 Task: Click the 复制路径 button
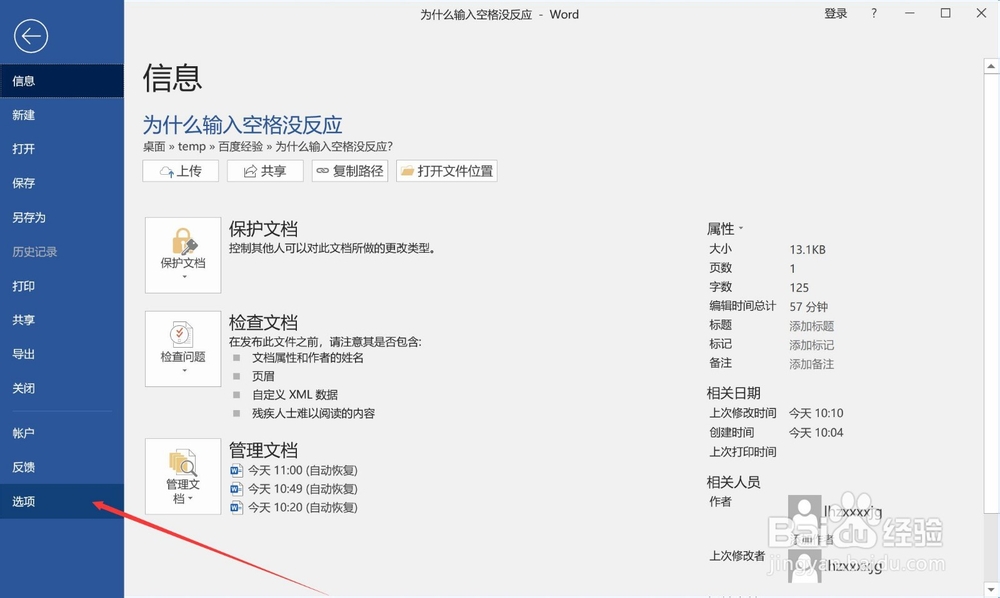[349, 171]
